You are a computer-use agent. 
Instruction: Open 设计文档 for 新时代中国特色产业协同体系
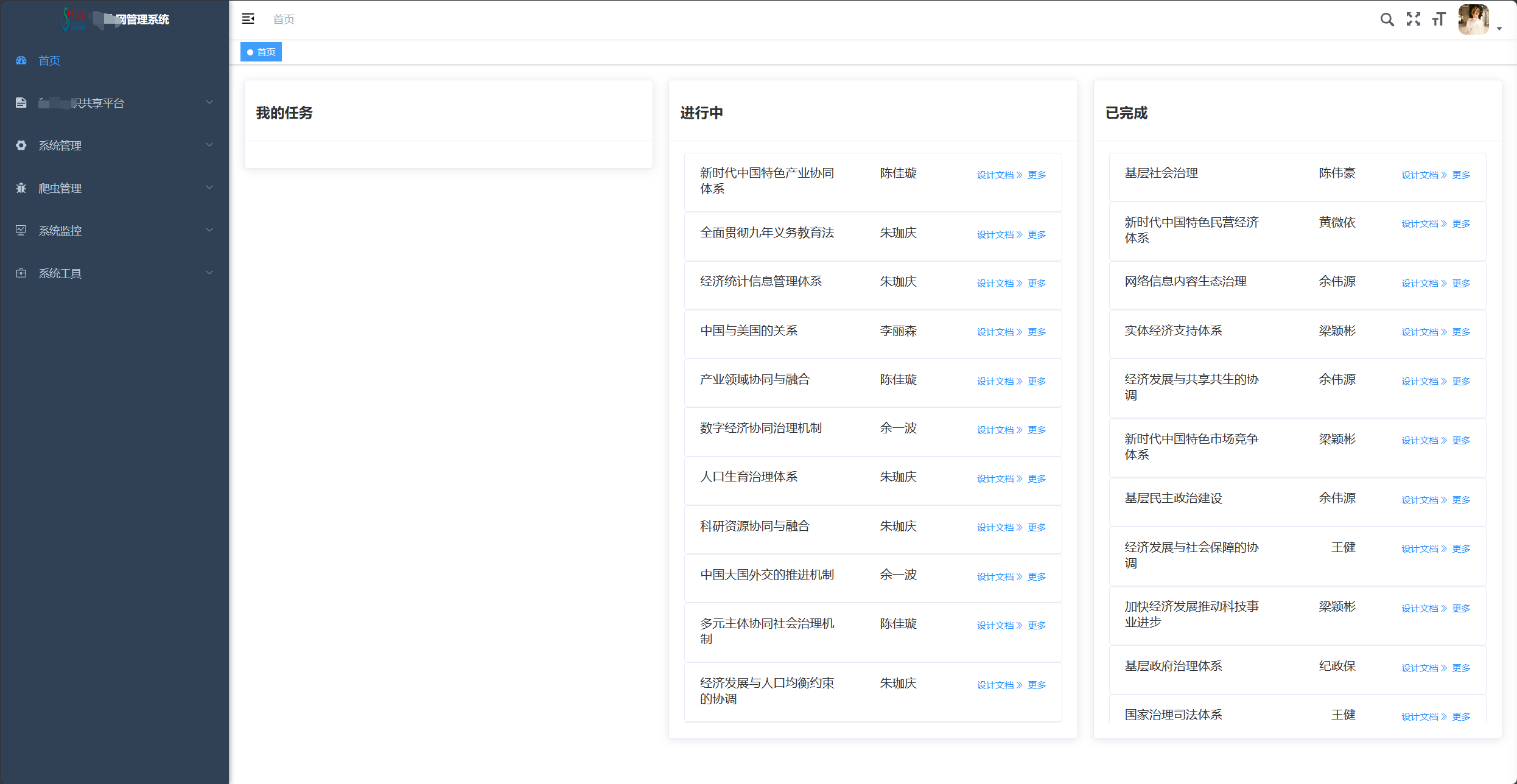coord(1000,175)
